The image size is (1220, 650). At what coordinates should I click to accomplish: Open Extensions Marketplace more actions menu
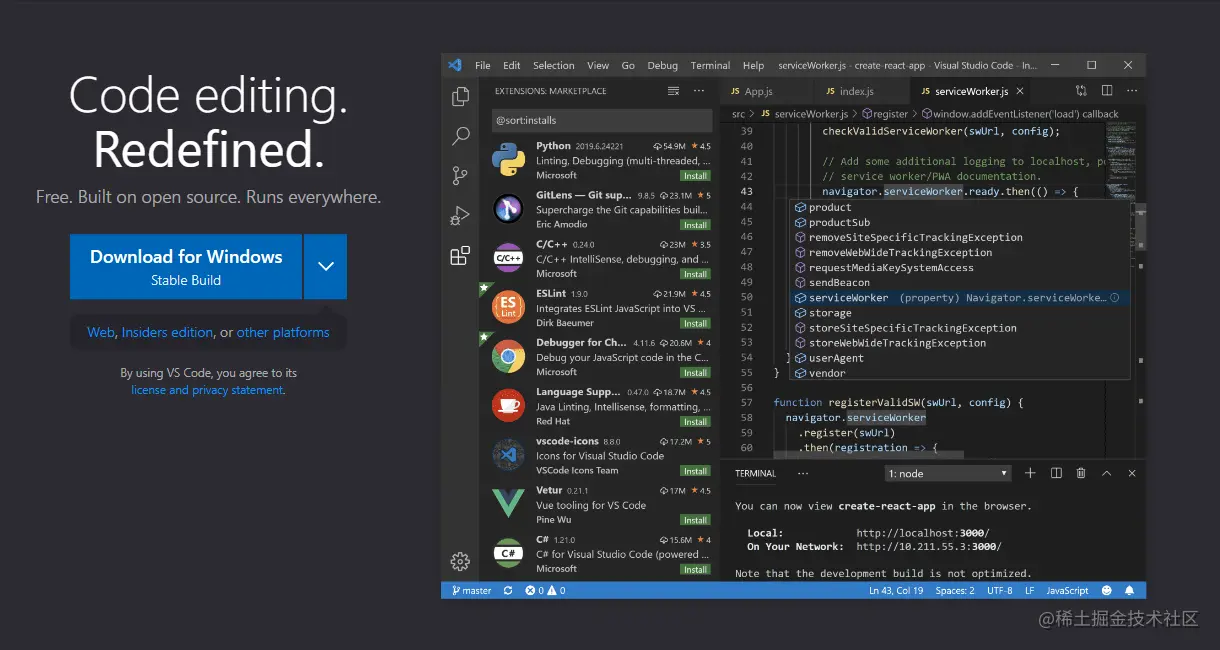[x=700, y=91]
